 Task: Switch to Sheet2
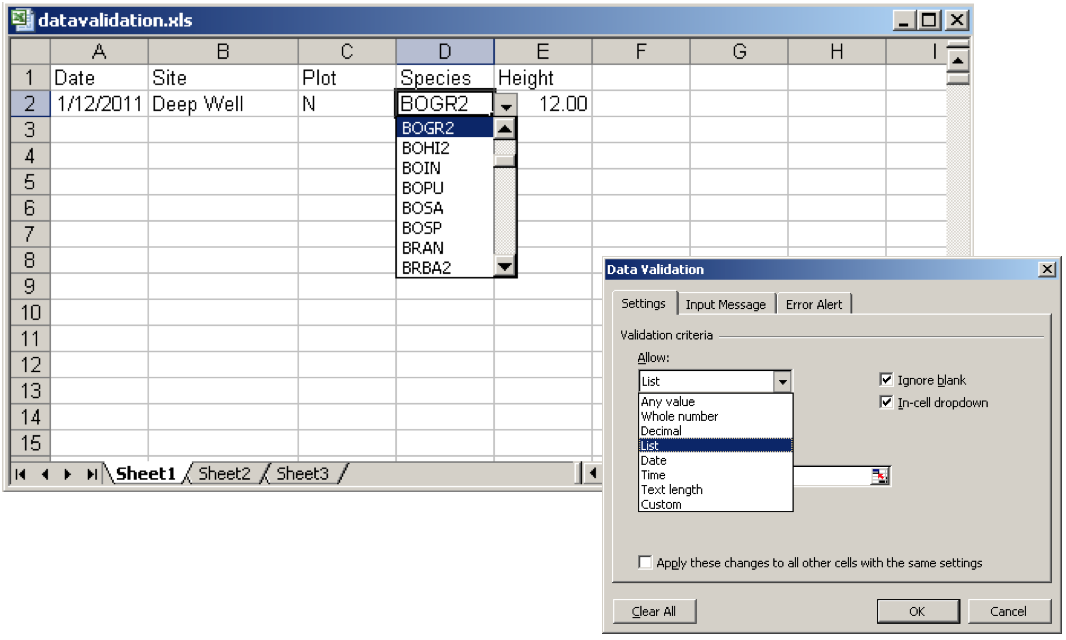pyautogui.click(x=223, y=474)
